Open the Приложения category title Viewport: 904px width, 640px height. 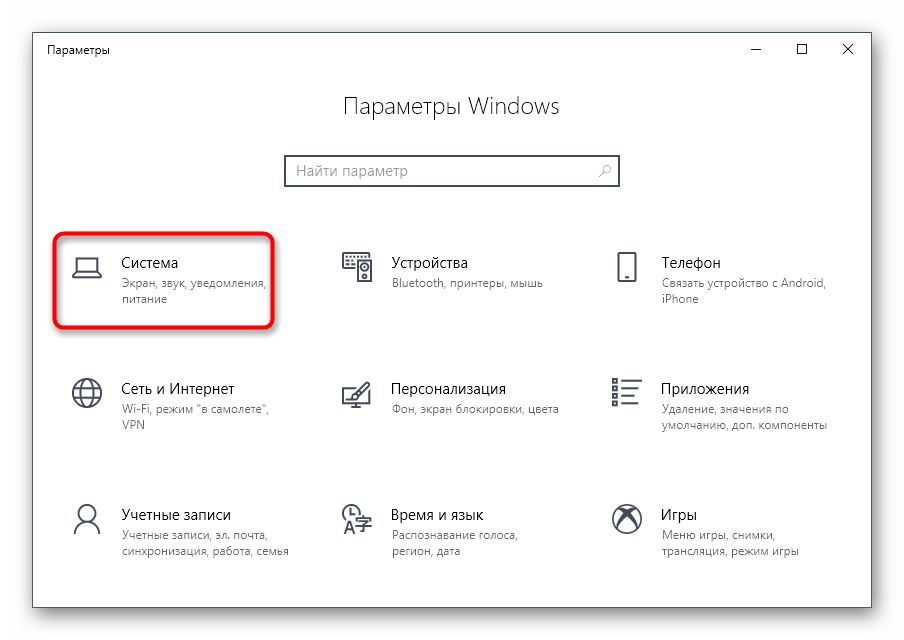tap(705, 389)
